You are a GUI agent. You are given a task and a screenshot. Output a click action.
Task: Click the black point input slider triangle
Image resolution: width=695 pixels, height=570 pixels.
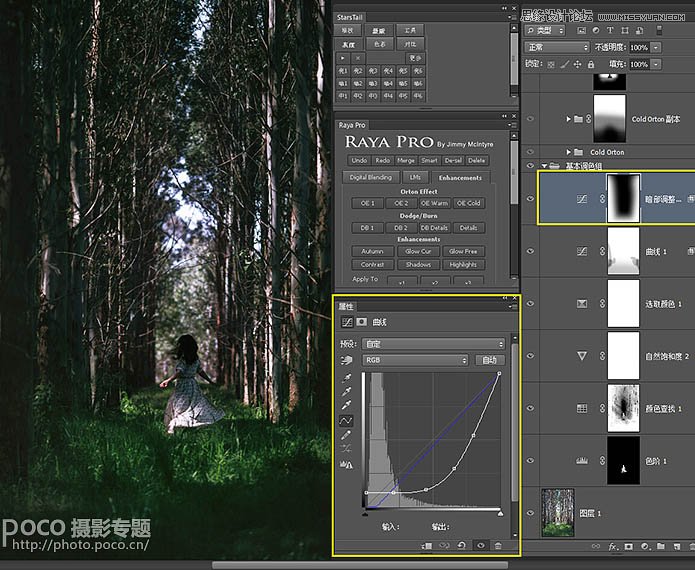pyautogui.click(x=365, y=514)
